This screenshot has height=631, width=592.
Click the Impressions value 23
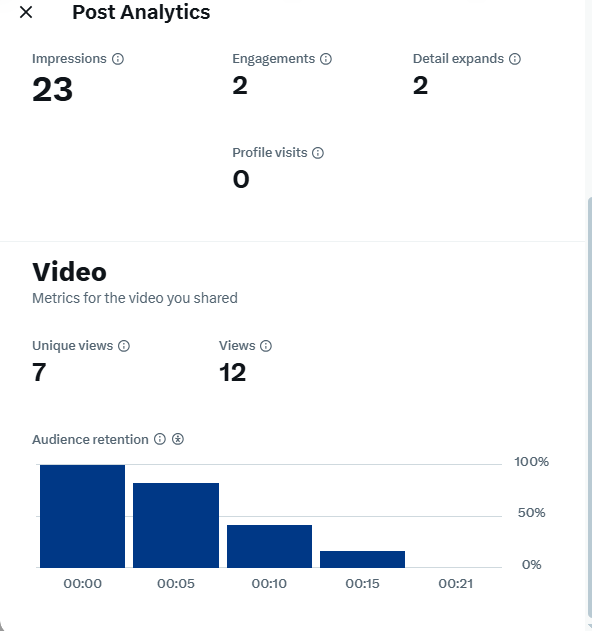click(52, 89)
